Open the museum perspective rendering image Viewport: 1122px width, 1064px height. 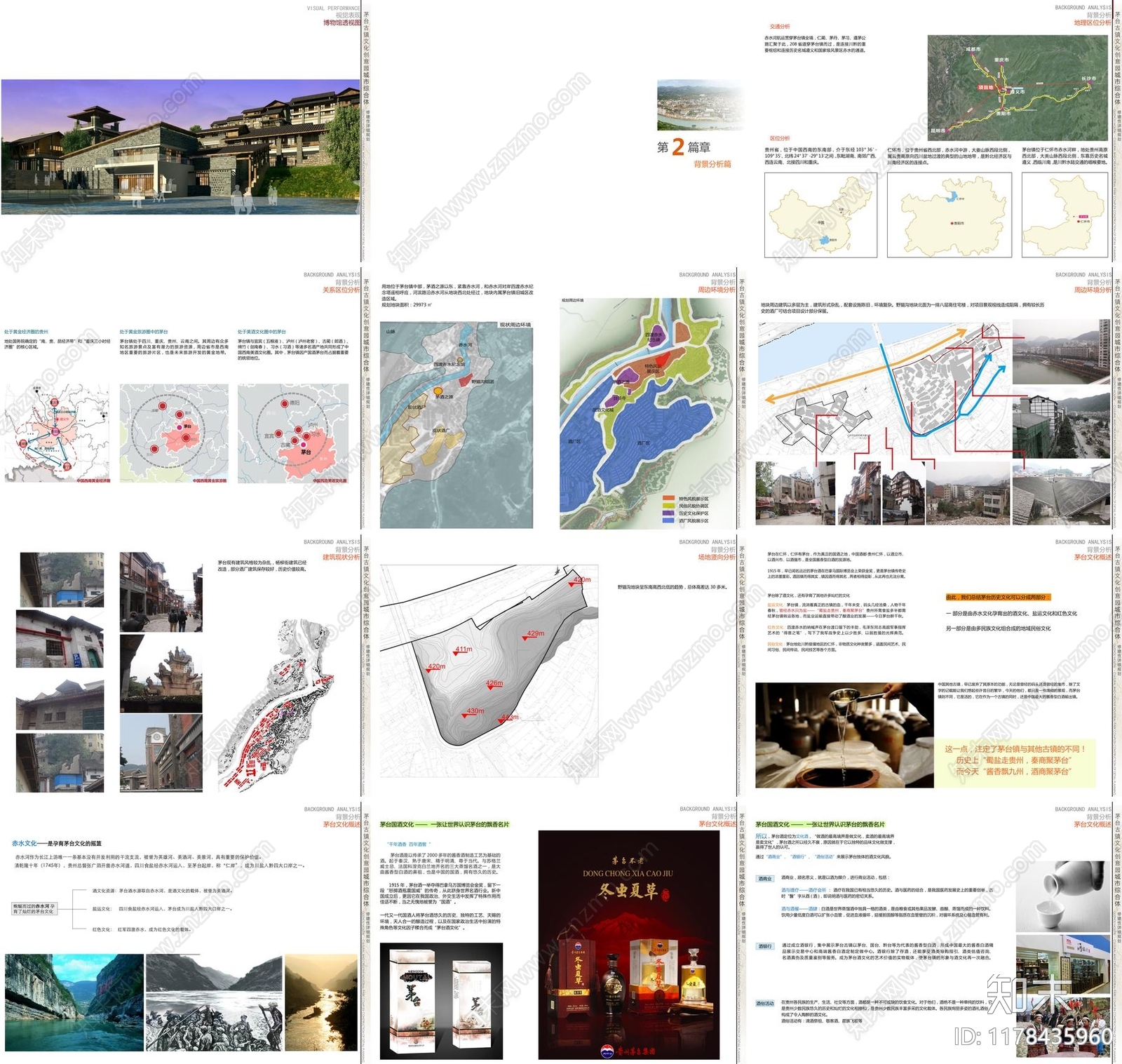[x=180, y=147]
